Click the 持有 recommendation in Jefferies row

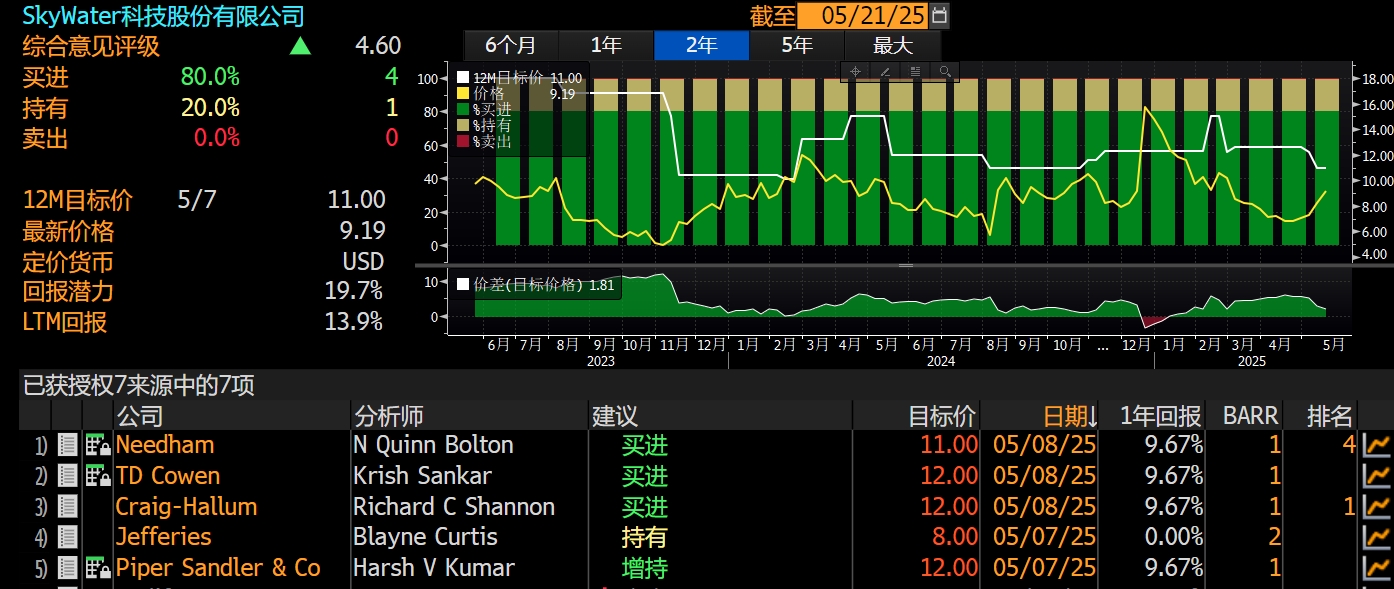click(x=644, y=537)
